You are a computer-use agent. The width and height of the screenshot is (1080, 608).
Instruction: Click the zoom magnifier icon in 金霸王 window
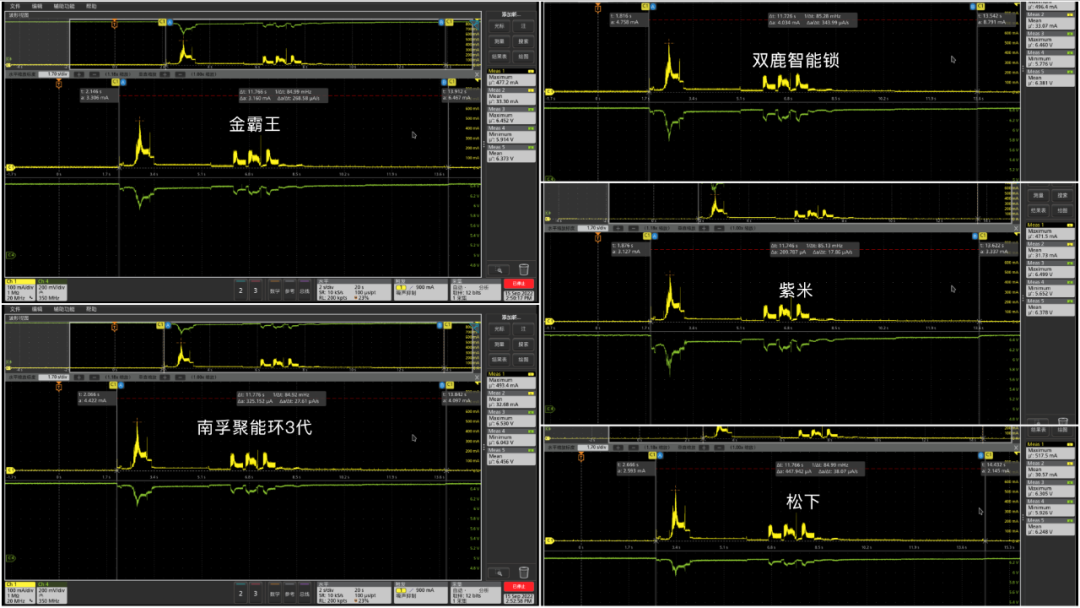point(499,270)
